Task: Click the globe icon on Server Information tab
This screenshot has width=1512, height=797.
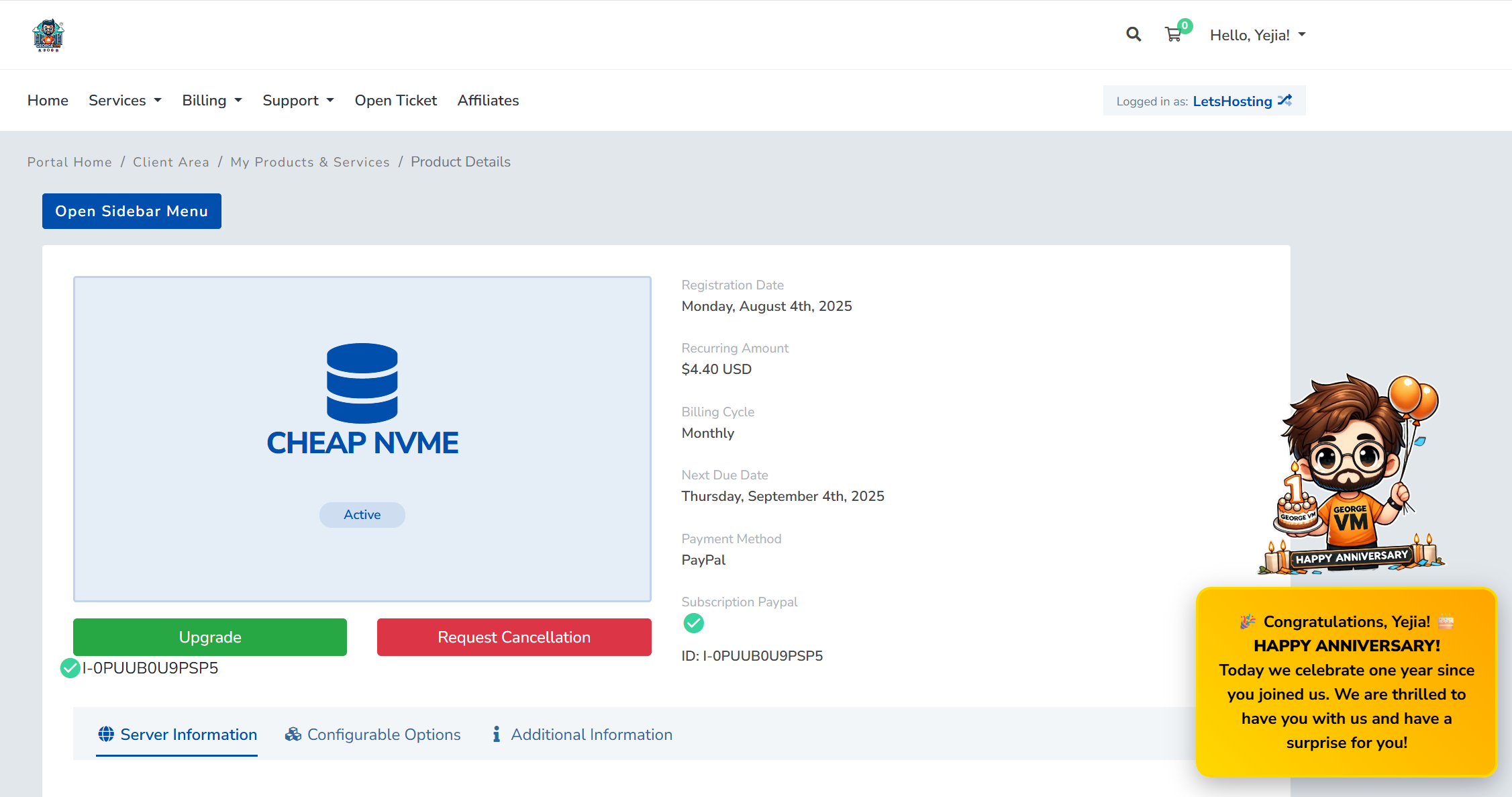Action: pos(106,734)
